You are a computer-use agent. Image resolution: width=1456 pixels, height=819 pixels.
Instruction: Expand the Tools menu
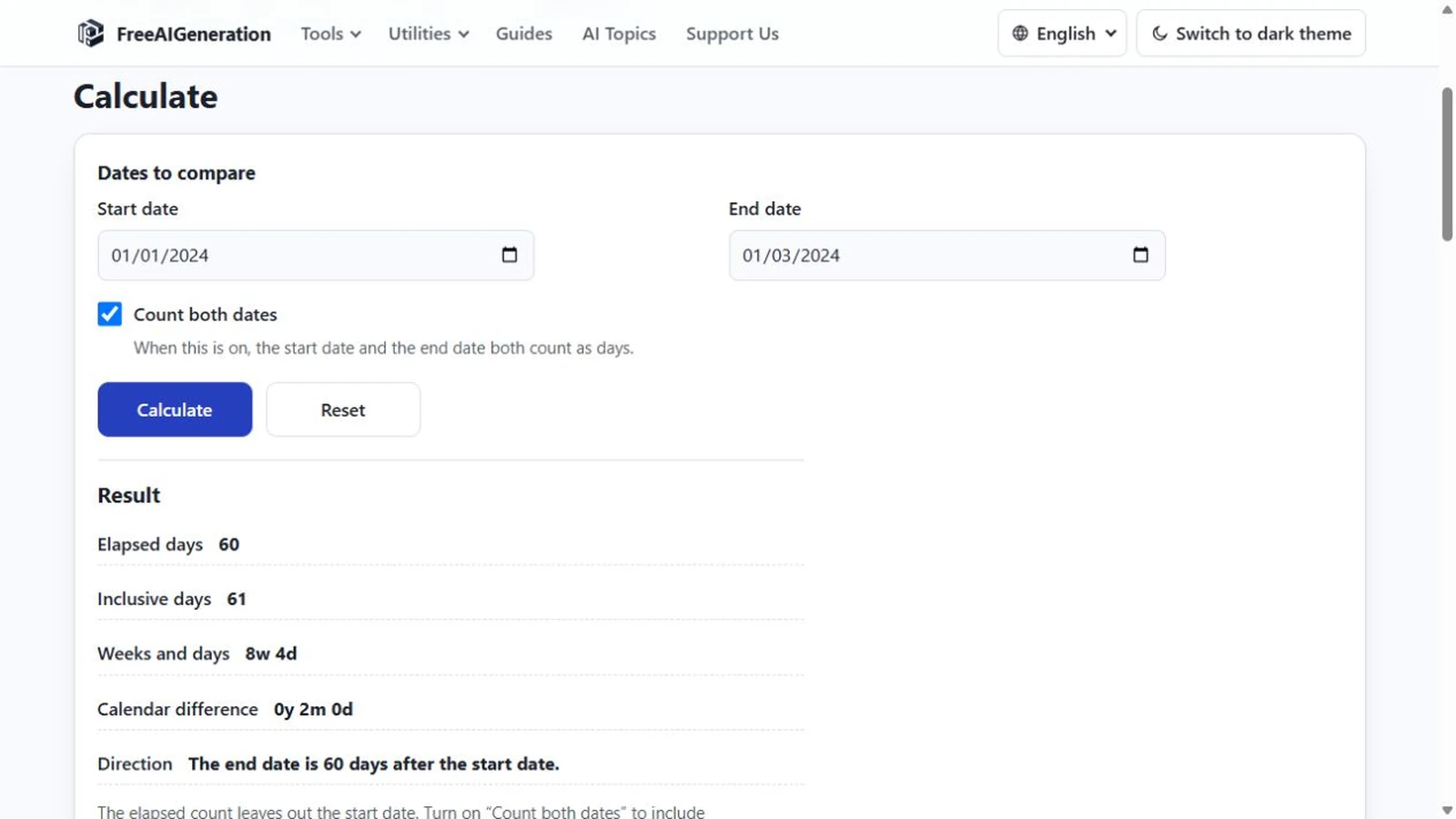click(330, 34)
